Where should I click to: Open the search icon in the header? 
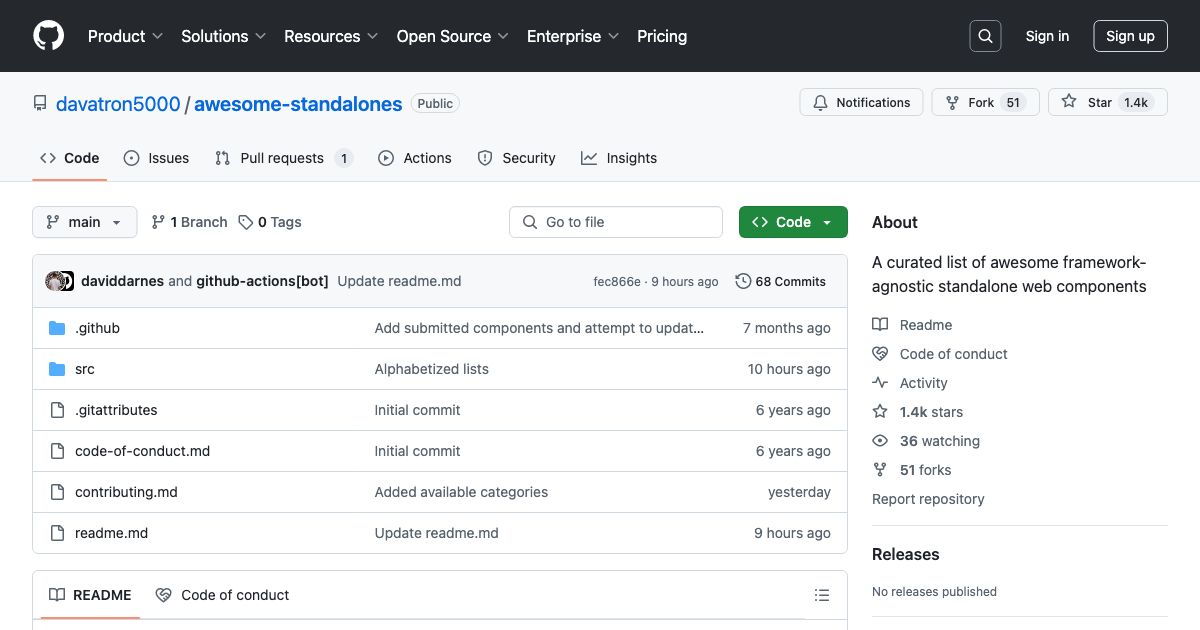985,35
